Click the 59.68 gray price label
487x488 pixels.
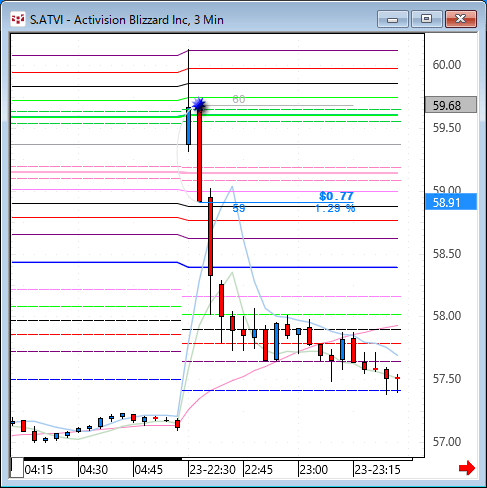pyautogui.click(x=451, y=105)
